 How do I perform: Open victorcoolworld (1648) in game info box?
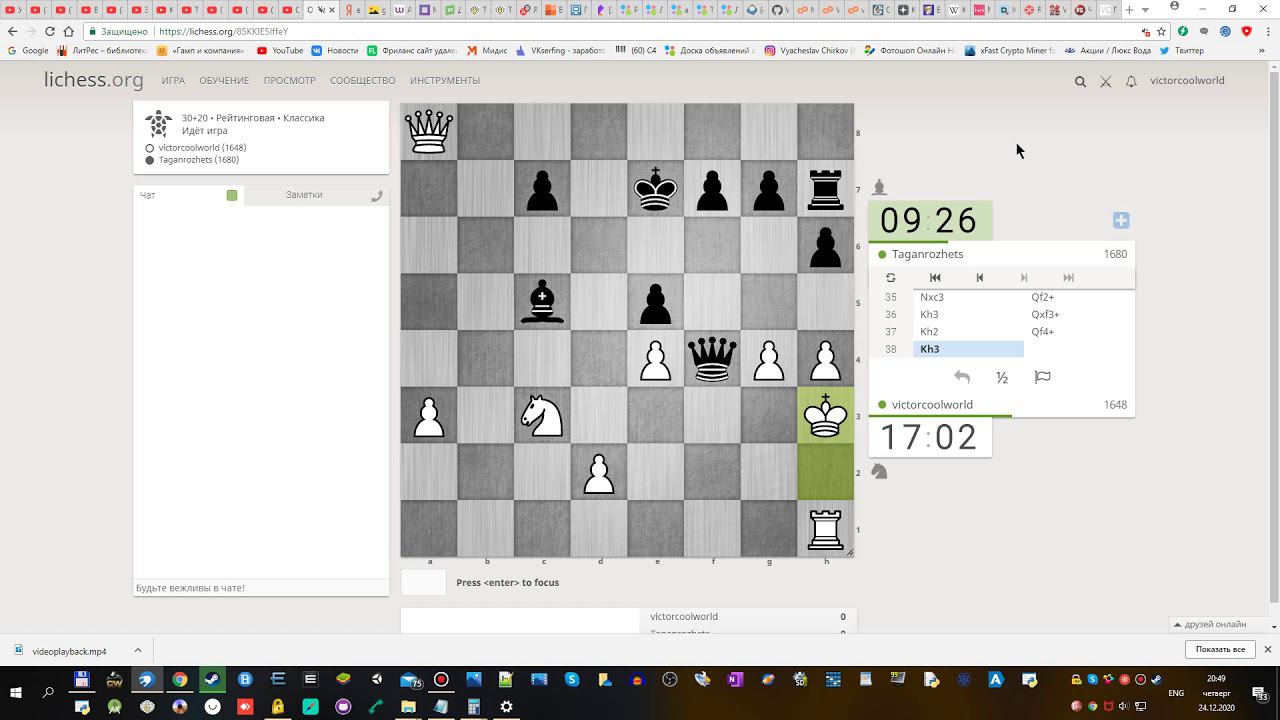[x=202, y=148]
